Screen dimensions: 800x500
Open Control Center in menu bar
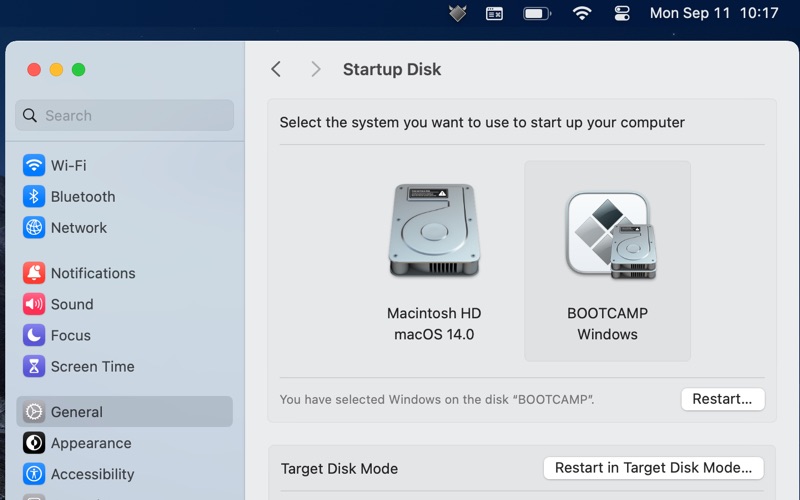(621, 13)
